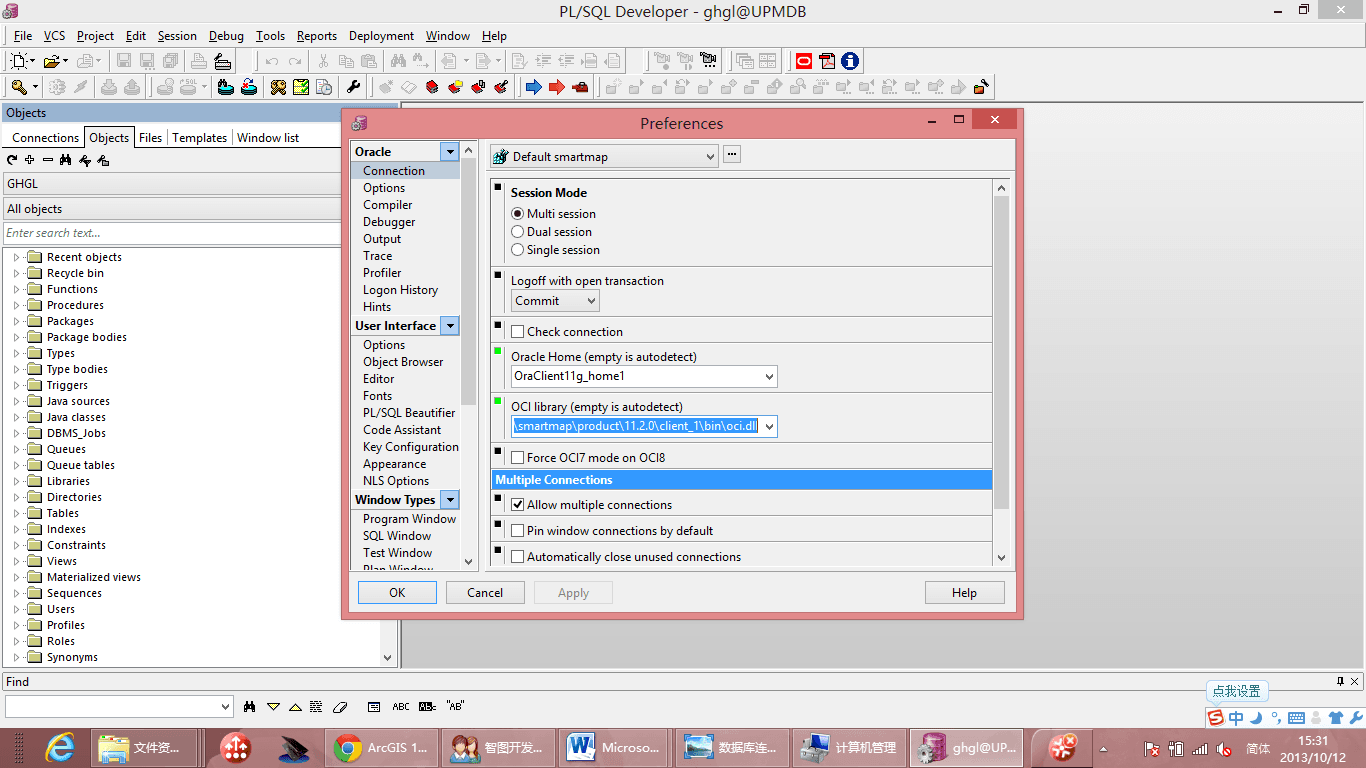Enable the Check connection checkbox
1366x768 pixels.
tap(518, 332)
